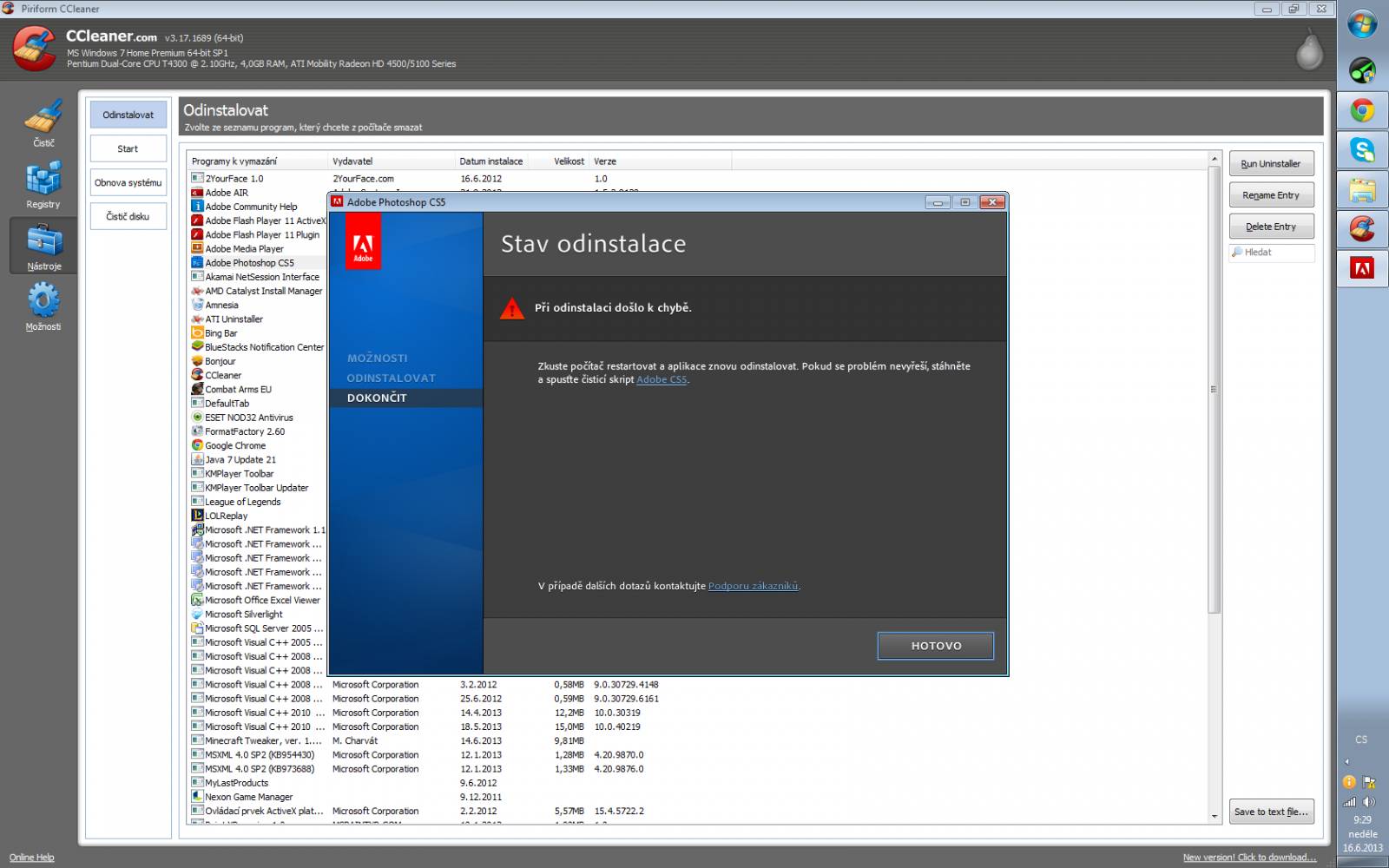Open Google Chrome from the taskbar
The width and height of the screenshot is (1389, 868).
tap(1362, 111)
